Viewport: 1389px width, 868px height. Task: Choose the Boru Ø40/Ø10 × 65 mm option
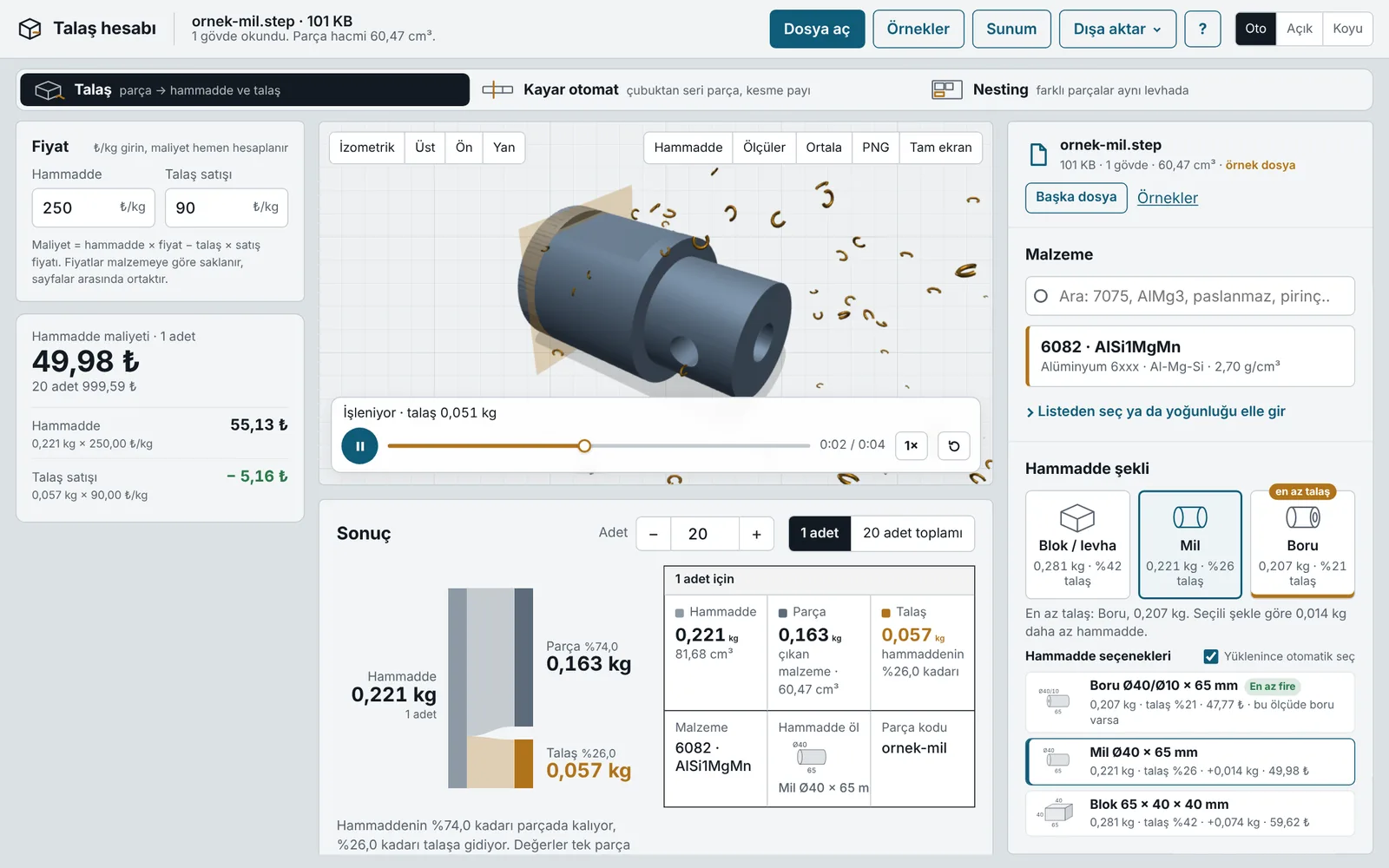pyautogui.click(x=1190, y=701)
